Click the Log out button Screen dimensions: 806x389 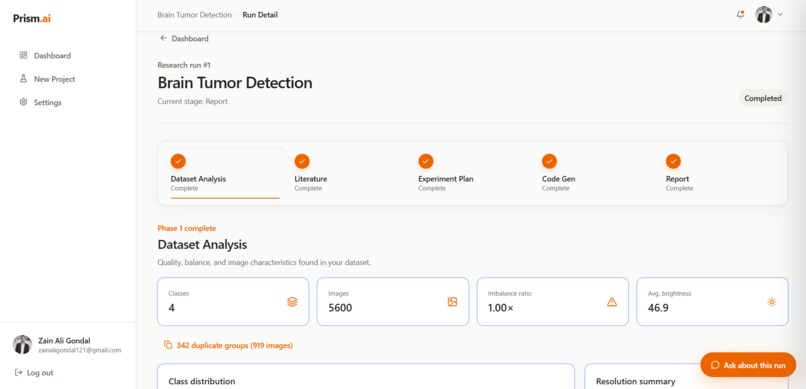click(34, 373)
